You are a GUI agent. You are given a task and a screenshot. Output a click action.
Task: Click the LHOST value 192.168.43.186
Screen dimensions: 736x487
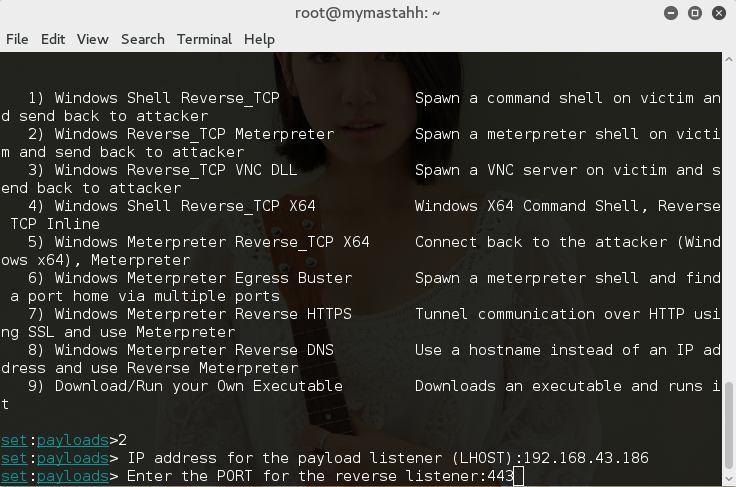click(x=586, y=458)
